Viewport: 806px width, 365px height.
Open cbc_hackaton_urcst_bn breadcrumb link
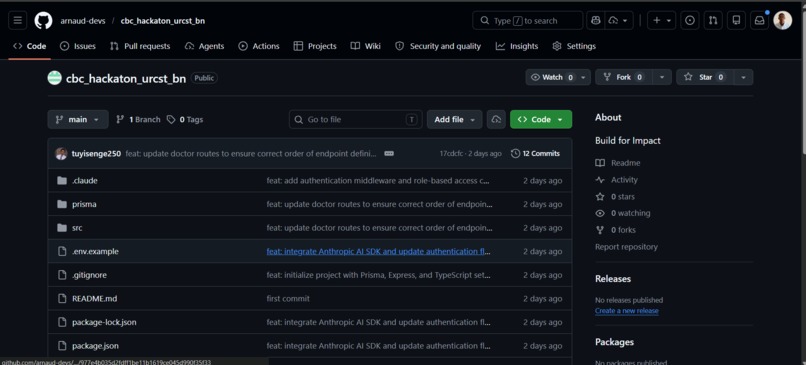[x=162, y=21]
